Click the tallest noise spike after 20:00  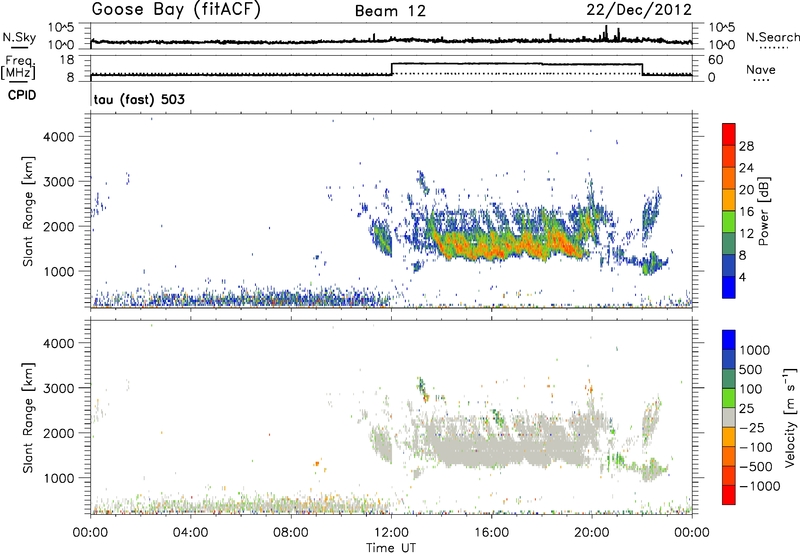(x=606, y=33)
